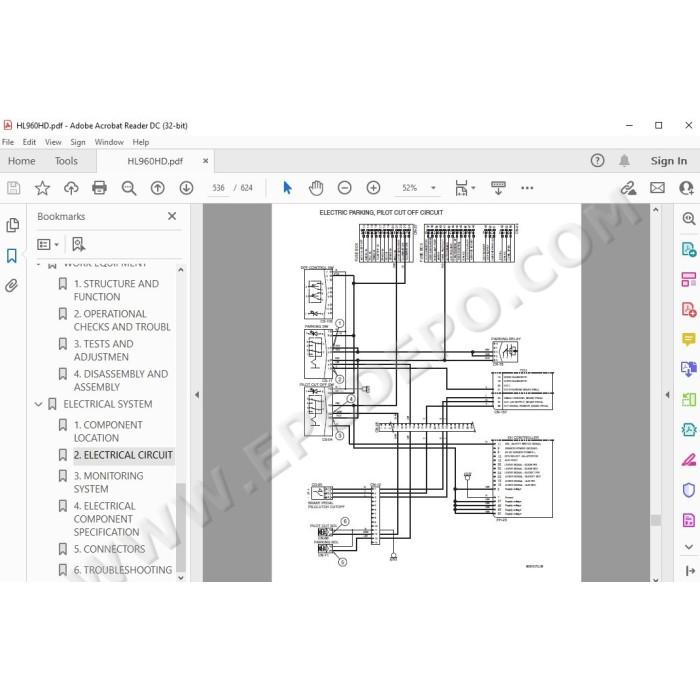Viewport: 700px width, 700px height.
Task: Toggle the bookmarks panel icon
Action: tap(12, 256)
